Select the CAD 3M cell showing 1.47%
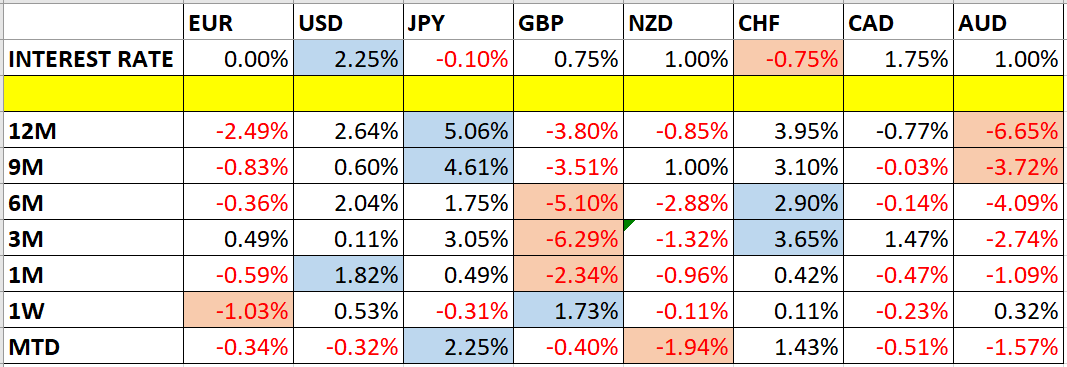 pos(898,238)
